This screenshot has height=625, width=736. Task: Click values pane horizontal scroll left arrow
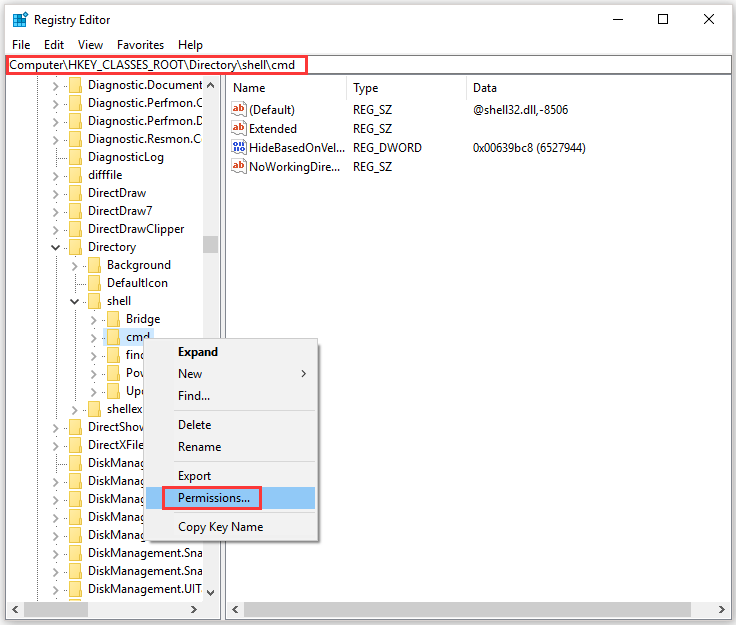[235, 610]
